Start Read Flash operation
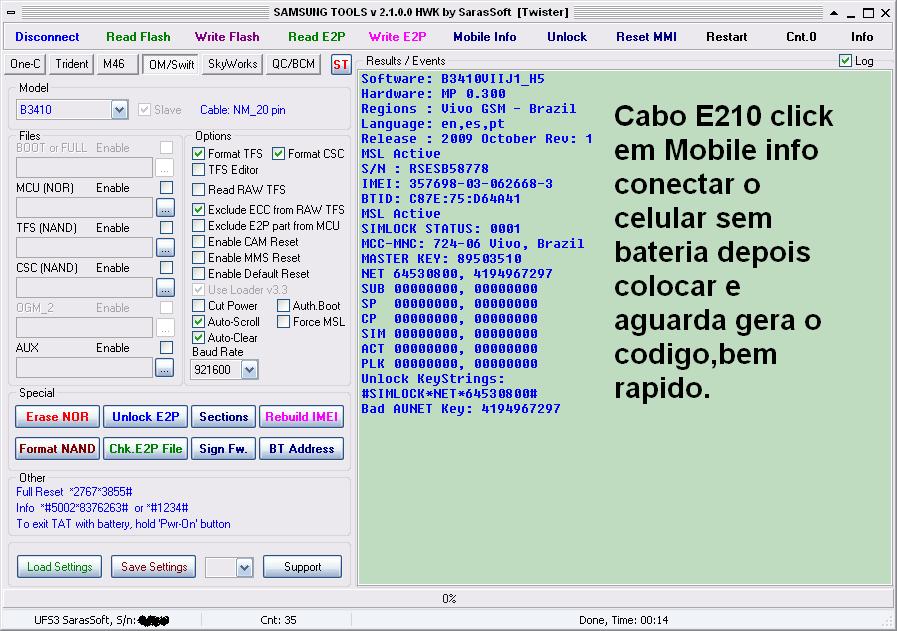This screenshot has width=897, height=631. 138,37
